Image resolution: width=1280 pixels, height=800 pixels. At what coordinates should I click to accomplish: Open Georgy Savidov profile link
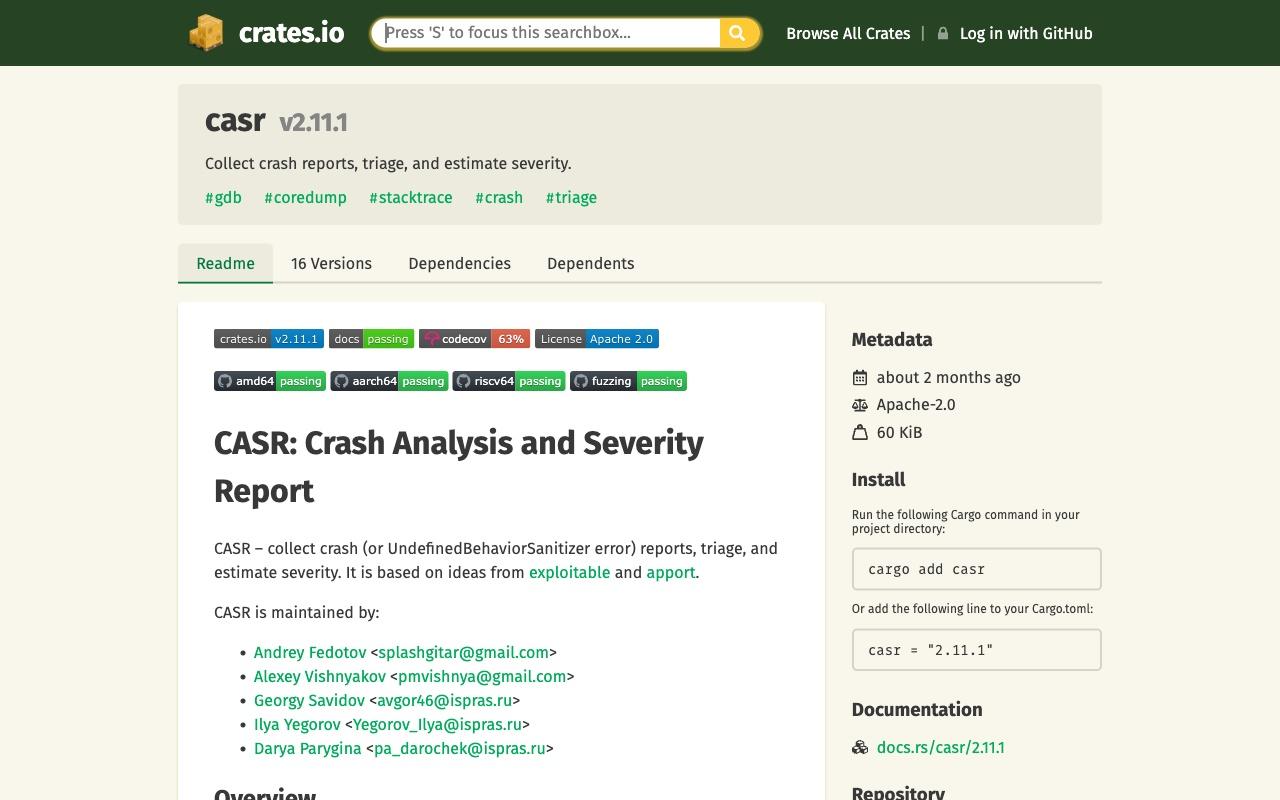[309, 700]
